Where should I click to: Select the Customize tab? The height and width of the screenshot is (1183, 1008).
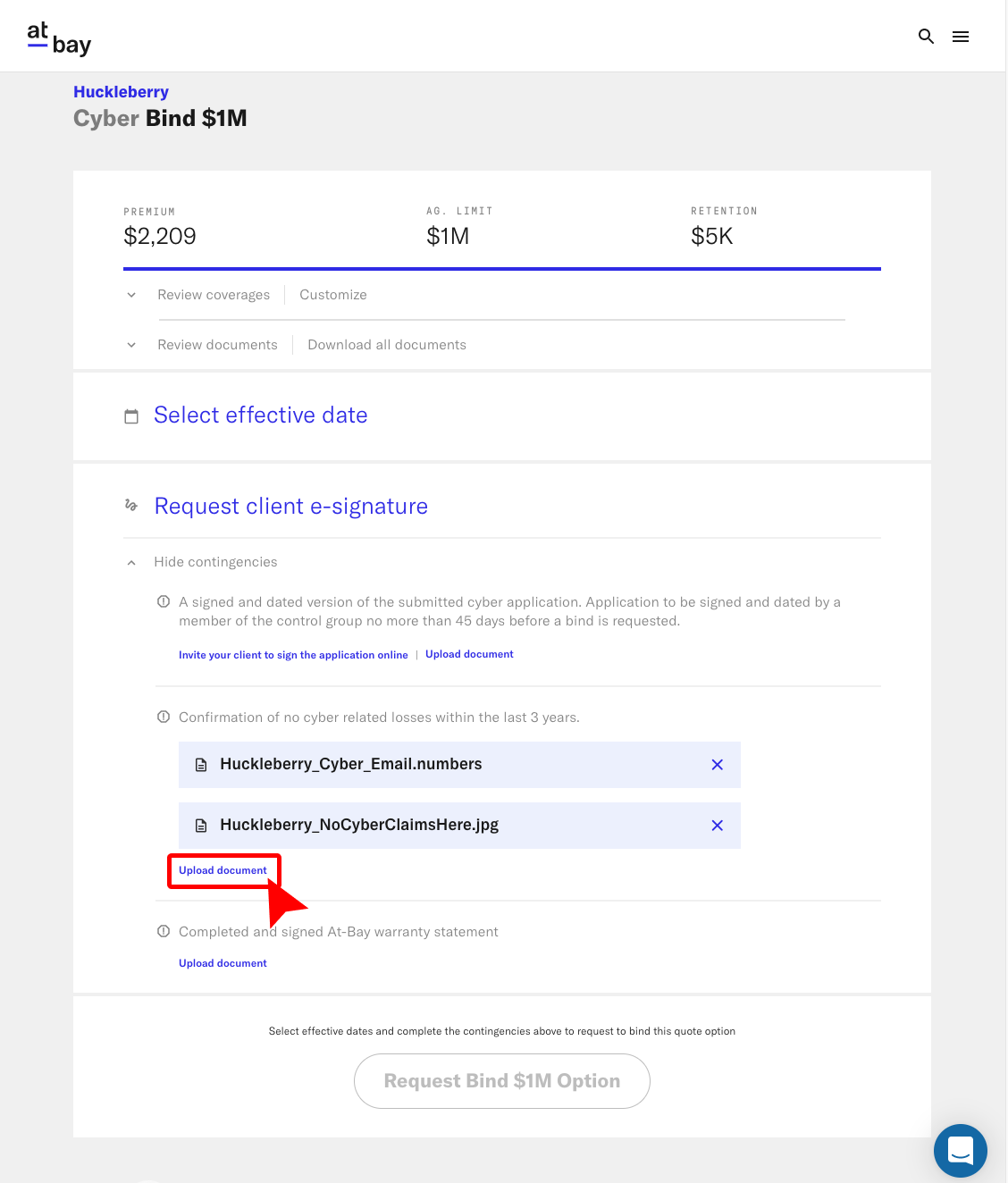coord(332,295)
